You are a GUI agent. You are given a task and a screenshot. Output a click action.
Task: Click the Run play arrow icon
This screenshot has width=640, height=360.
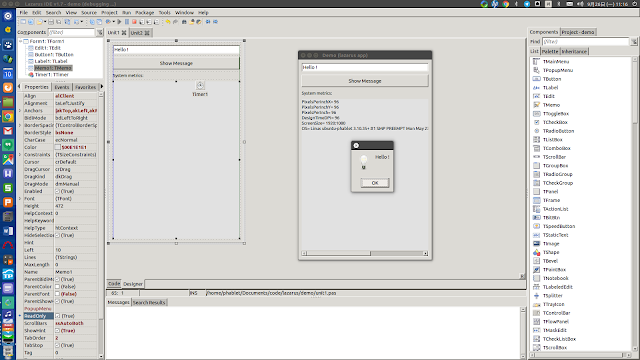click(119, 22)
